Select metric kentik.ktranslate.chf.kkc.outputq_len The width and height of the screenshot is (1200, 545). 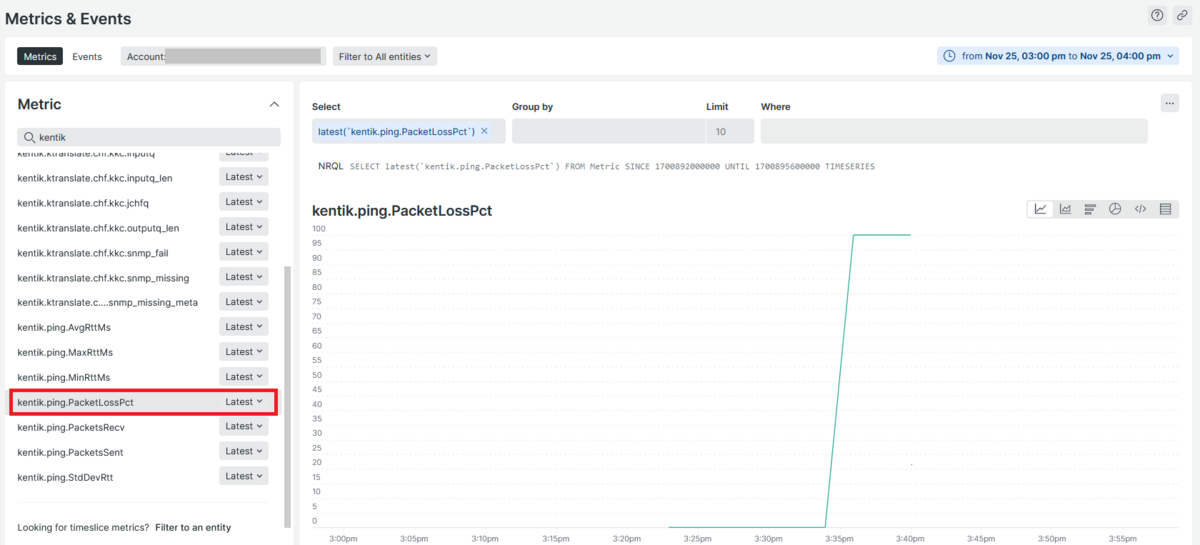[x=98, y=228]
